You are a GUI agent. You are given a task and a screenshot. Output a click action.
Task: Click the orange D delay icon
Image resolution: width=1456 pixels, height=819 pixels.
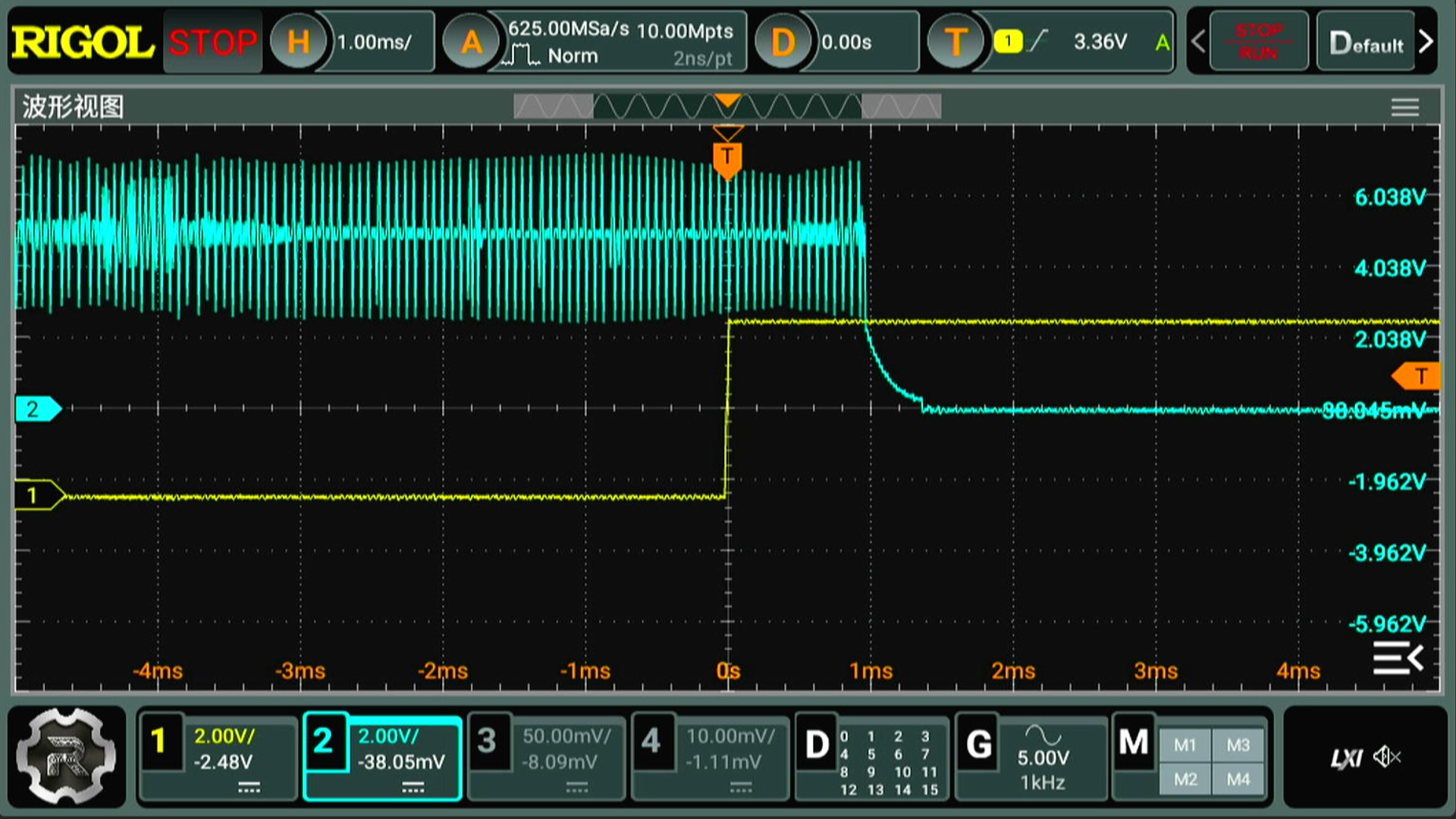pos(782,42)
